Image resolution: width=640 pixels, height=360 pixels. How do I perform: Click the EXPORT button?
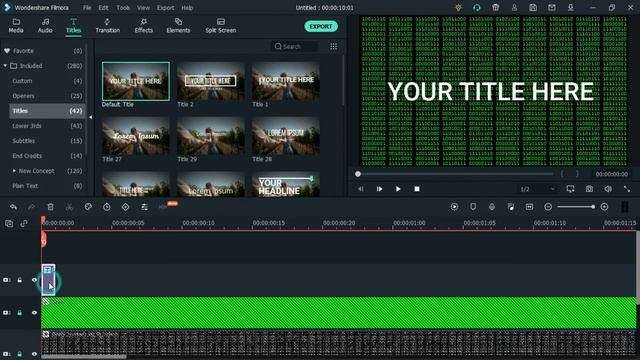click(321, 27)
